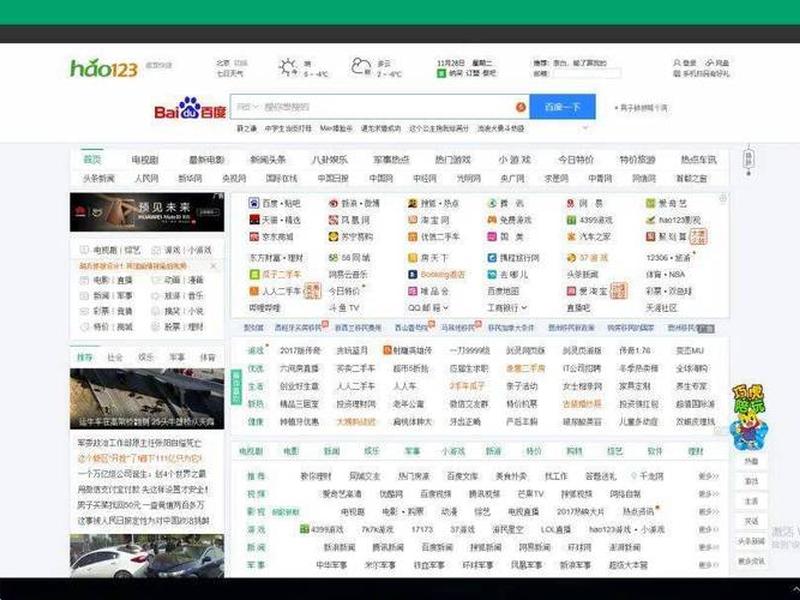Click the Baidu paw logo
The width and height of the screenshot is (800, 600).
(189, 107)
